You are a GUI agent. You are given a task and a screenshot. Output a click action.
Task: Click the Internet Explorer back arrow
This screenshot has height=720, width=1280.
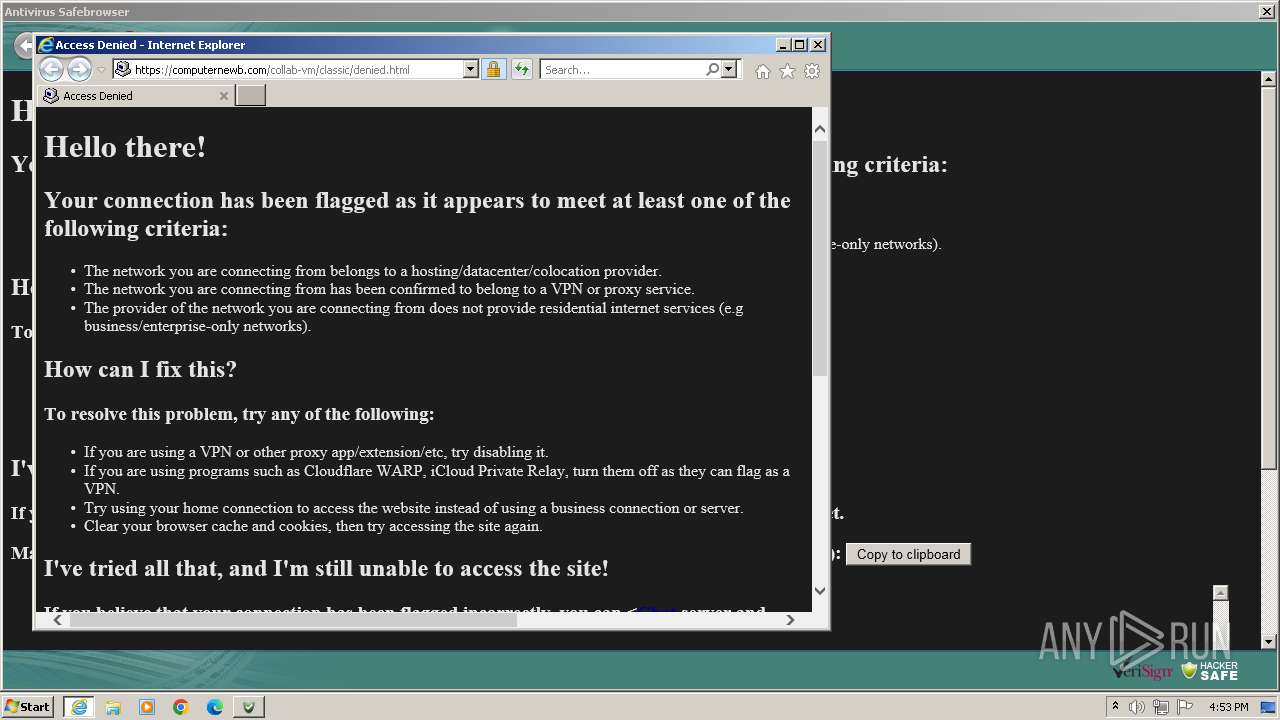point(51,69)
